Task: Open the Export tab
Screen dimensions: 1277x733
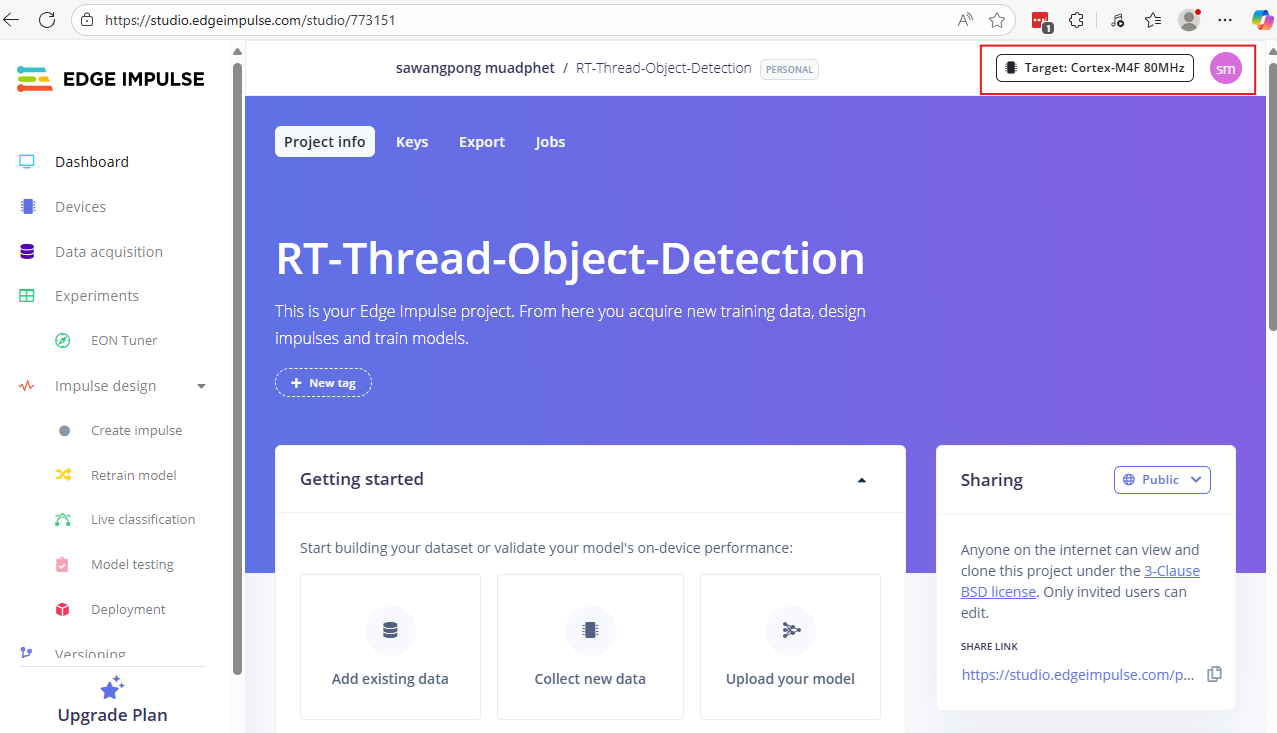Action: pyautogui.click(x=481, y=142)
